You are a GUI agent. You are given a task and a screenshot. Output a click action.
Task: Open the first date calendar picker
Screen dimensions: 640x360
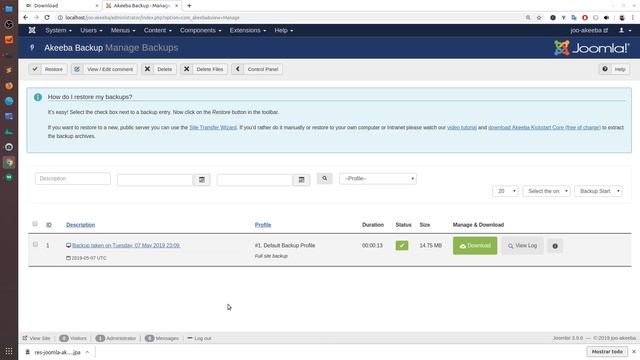202,180
